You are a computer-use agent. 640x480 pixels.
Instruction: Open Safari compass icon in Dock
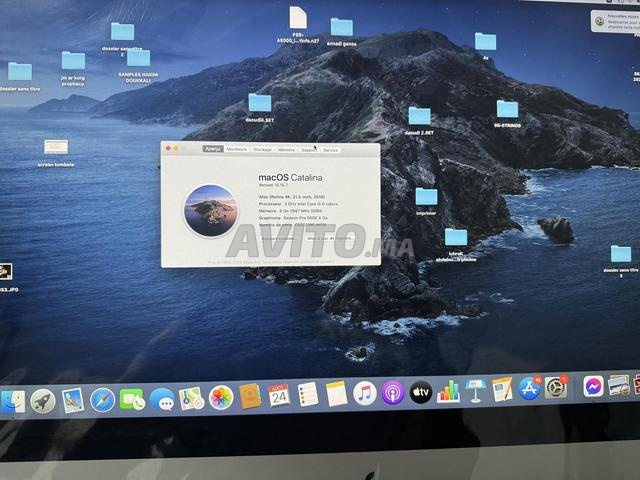[102, 400]
